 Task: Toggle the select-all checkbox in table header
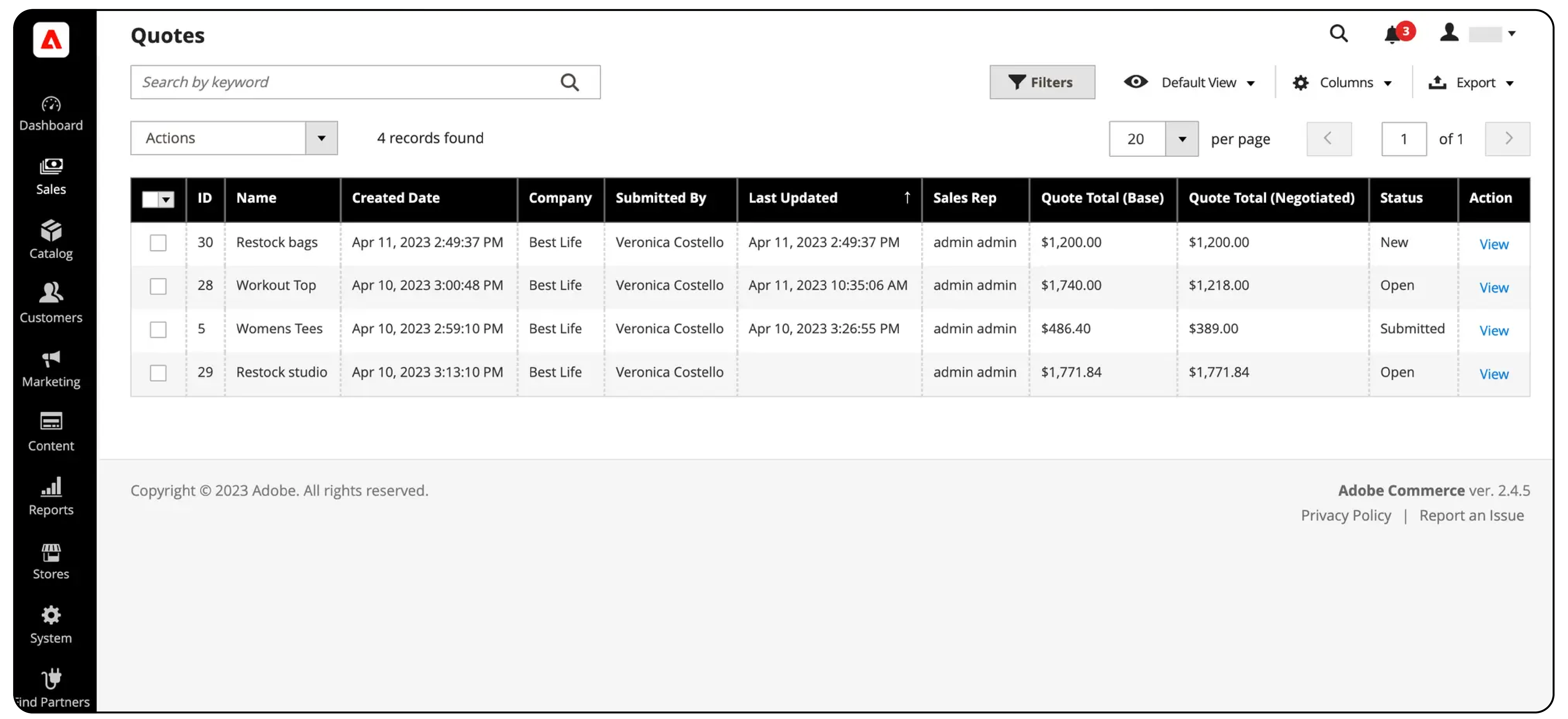click(150, 199)
